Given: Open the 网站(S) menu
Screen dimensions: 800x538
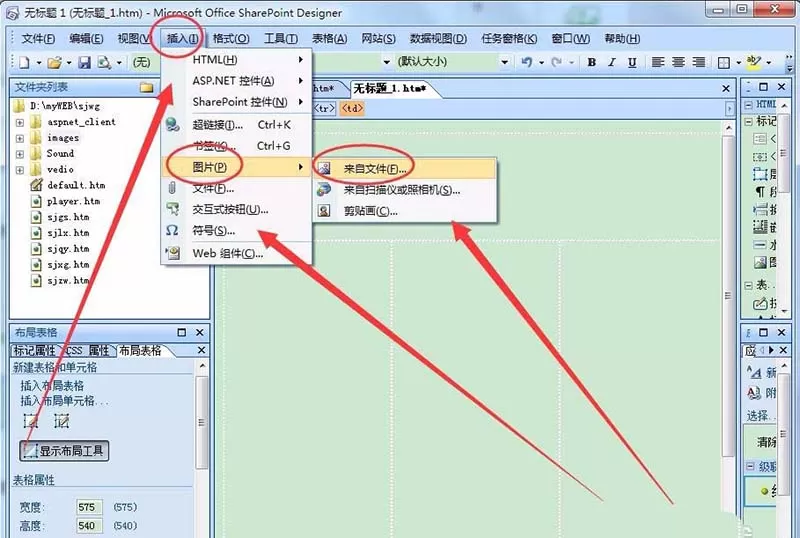Looking at the screenshot, I should (379, 39).
